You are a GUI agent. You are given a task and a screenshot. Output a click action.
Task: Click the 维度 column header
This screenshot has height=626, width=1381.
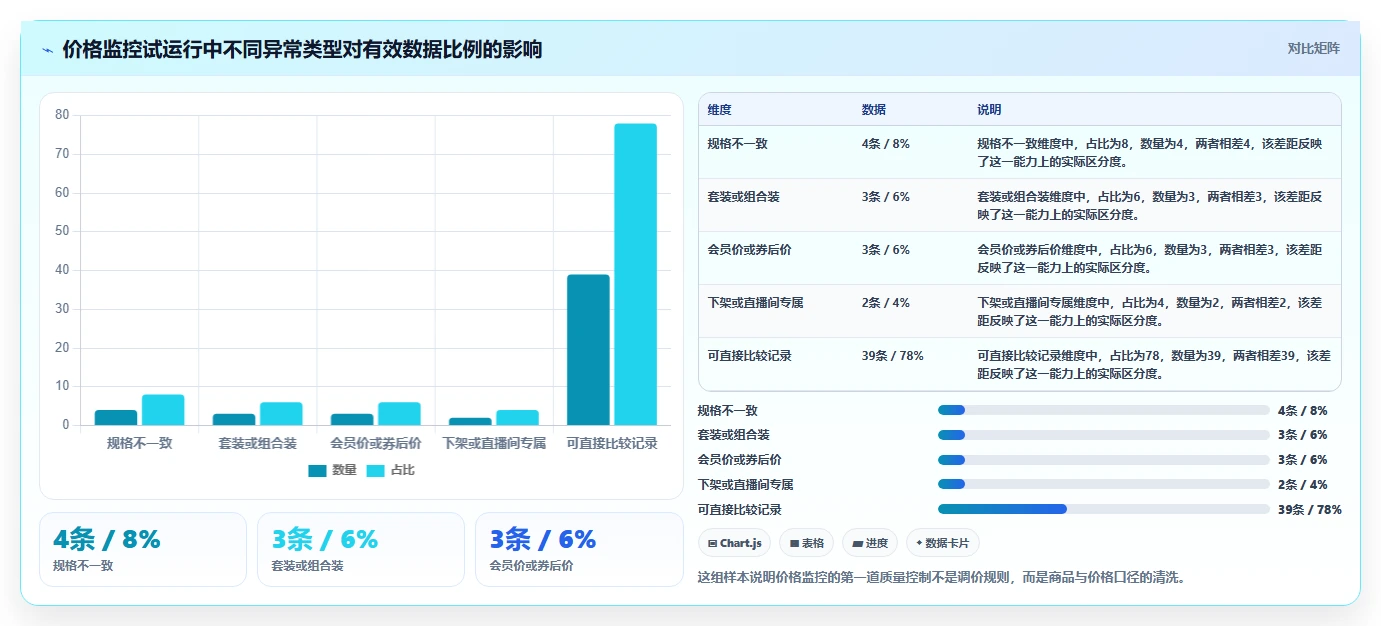point(720,110)
